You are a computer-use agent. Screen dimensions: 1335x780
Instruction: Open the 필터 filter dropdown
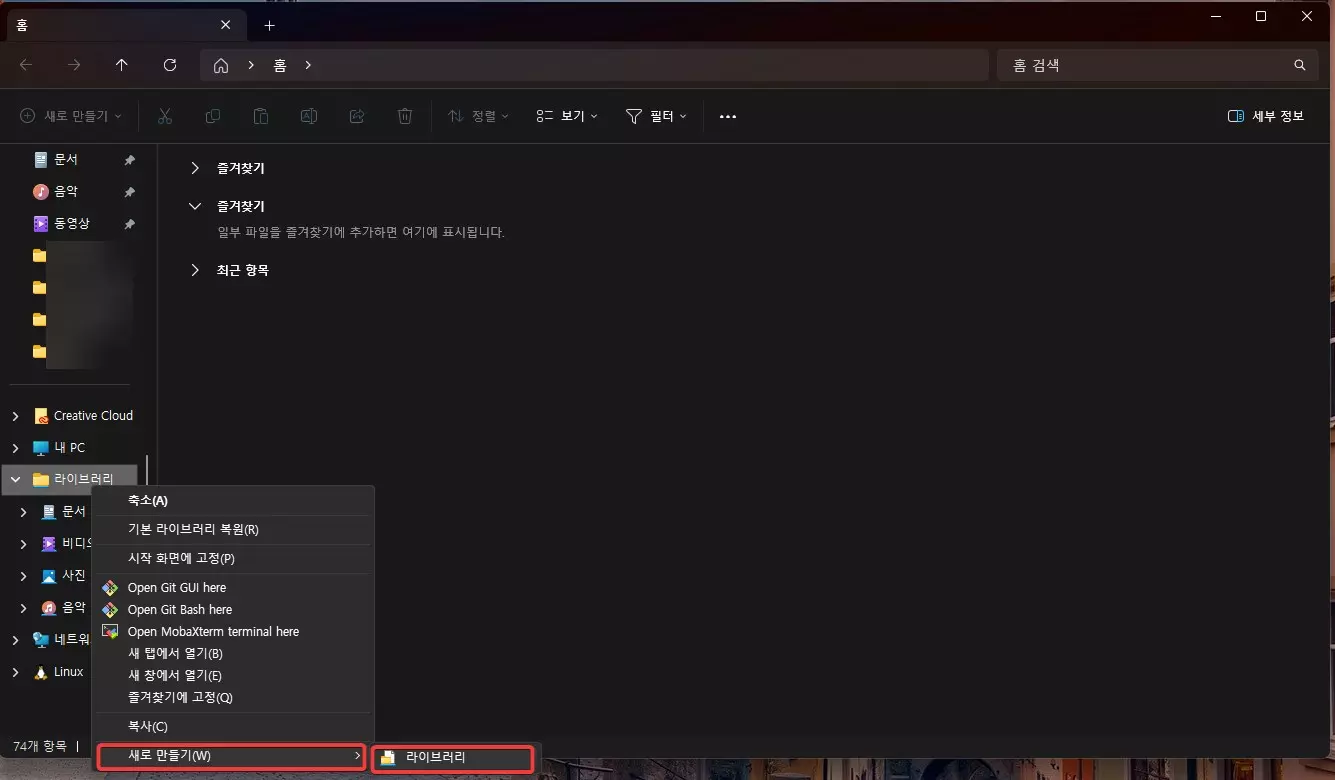point(655,115)
